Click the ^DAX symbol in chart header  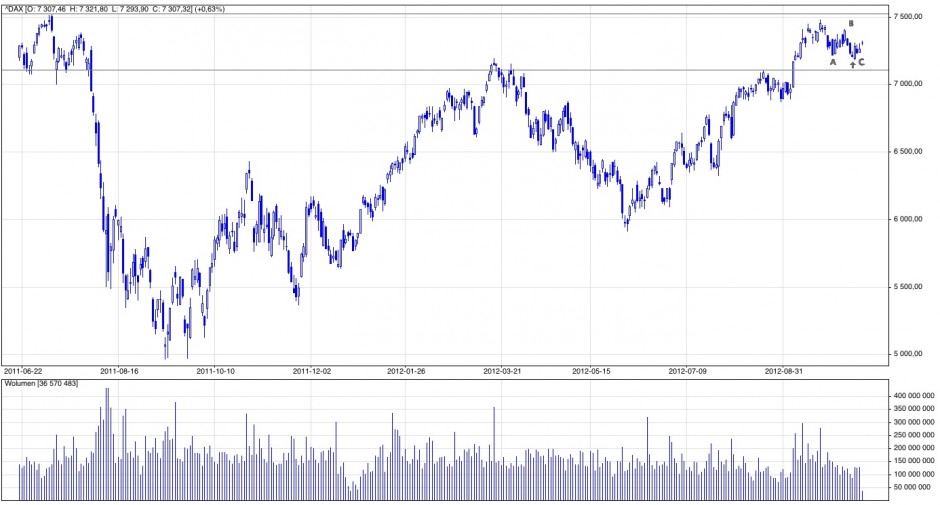(14, 8)
